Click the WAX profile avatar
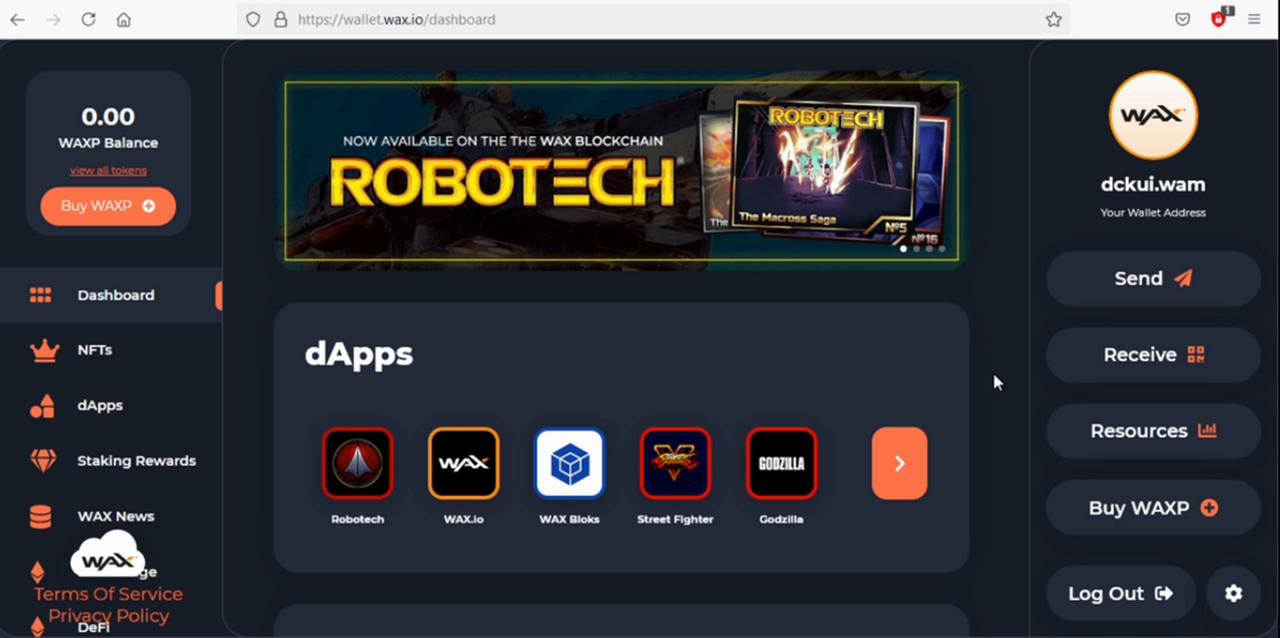Screen dimensions: 1280x638 1153,115
